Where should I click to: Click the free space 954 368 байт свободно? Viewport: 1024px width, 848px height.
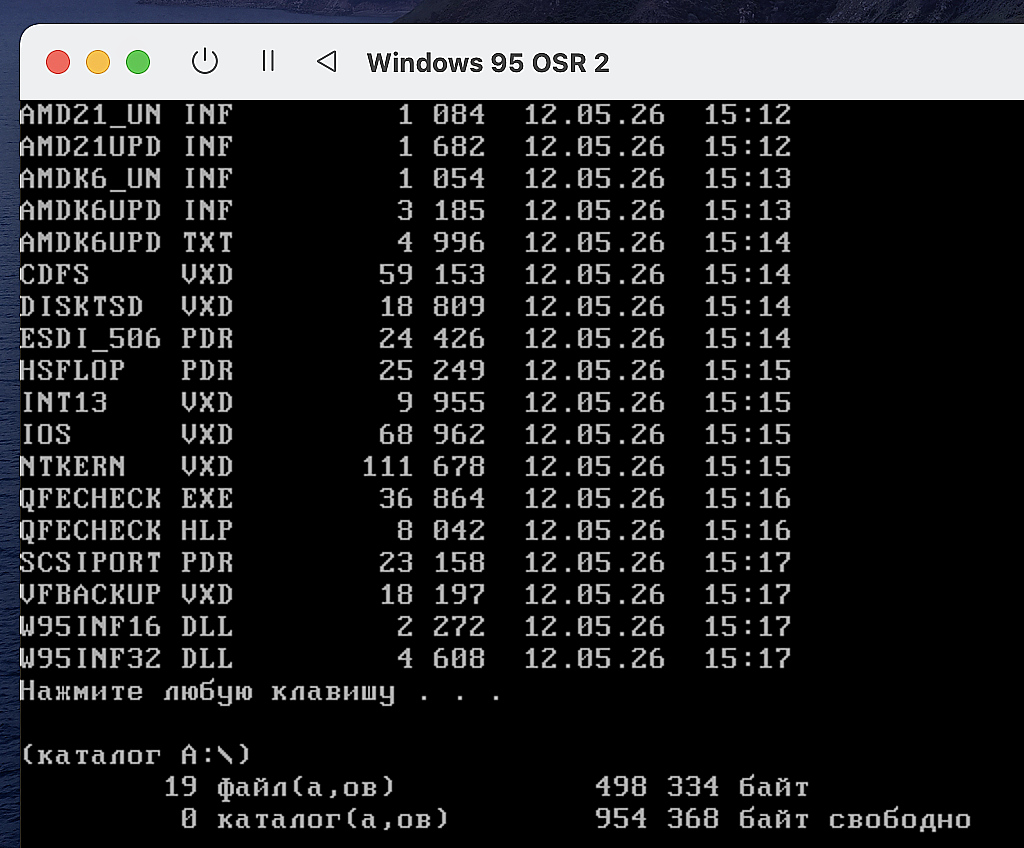782,819
